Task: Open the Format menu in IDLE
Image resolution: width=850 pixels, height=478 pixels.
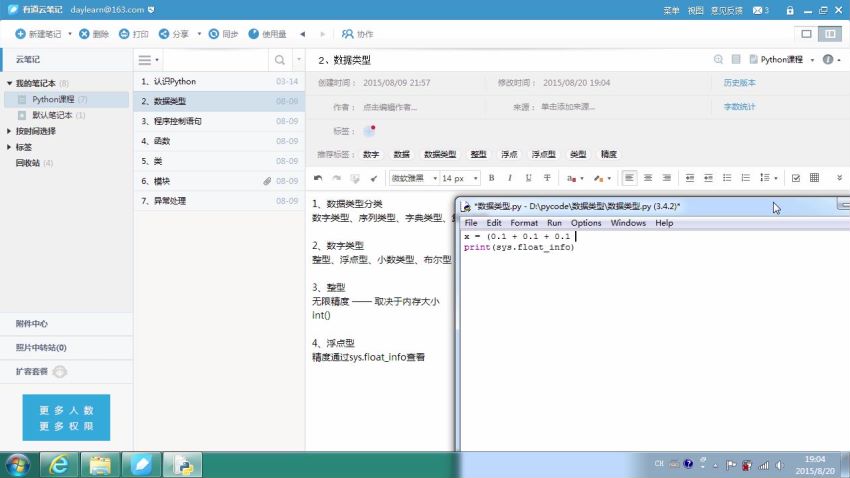Action: pyautogui.click(x=523, y=223)
